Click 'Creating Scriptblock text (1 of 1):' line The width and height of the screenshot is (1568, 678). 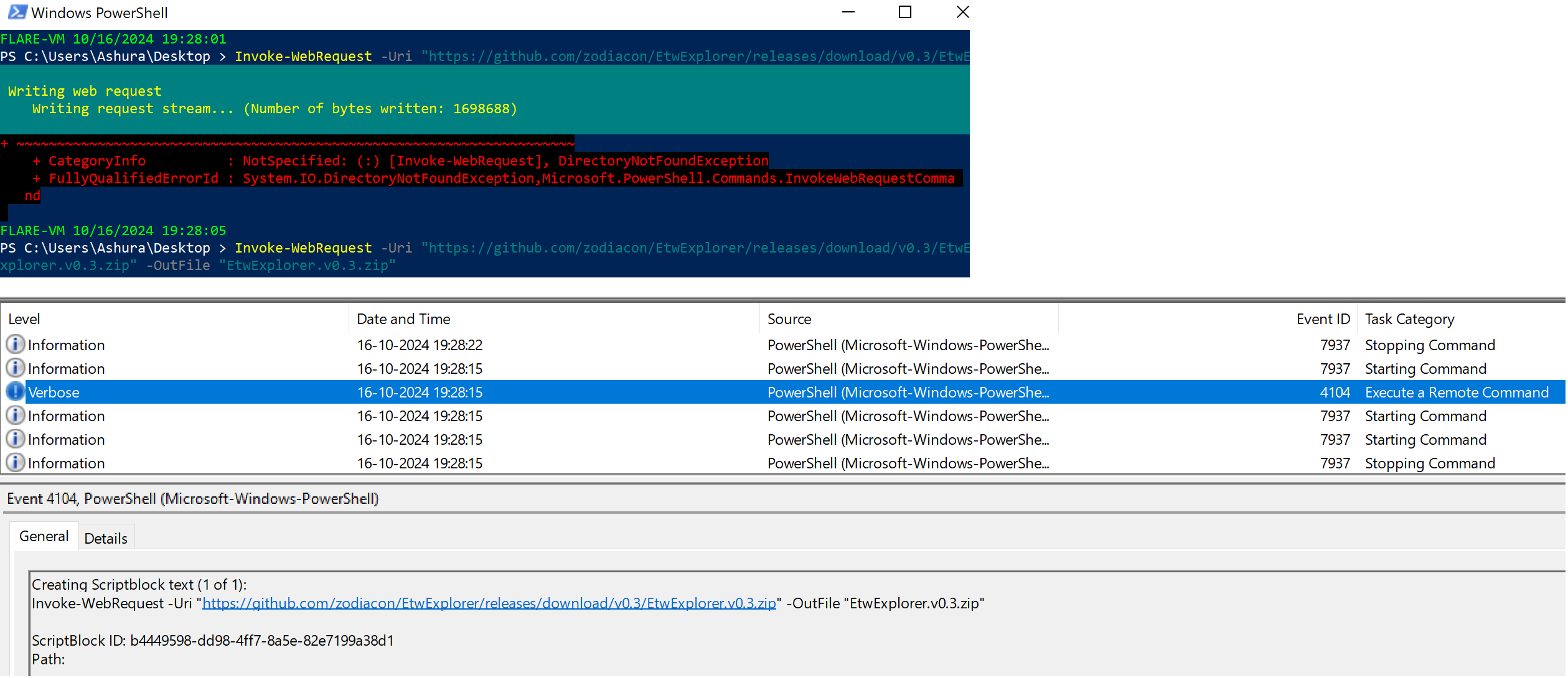point(139,585)
